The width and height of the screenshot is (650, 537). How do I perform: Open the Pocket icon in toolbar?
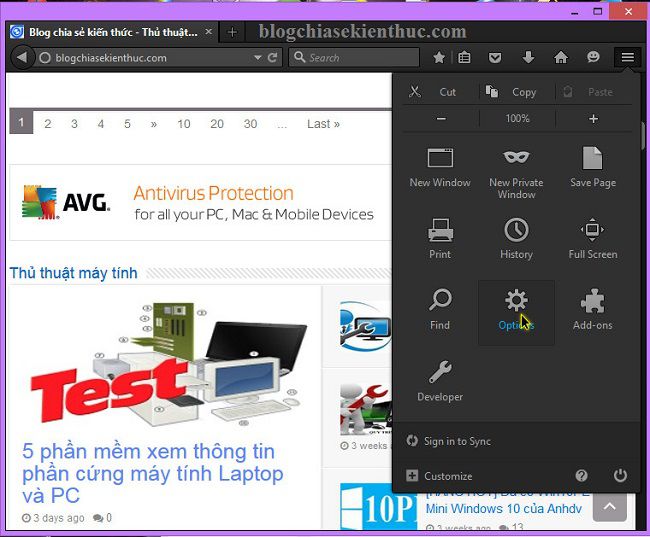click(x=495, y=57)
